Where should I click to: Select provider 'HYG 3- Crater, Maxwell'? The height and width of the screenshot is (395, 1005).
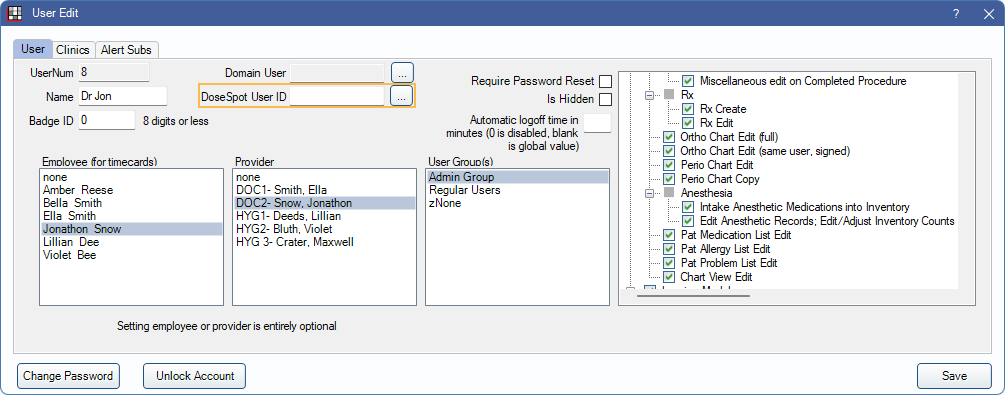(324, 242)
